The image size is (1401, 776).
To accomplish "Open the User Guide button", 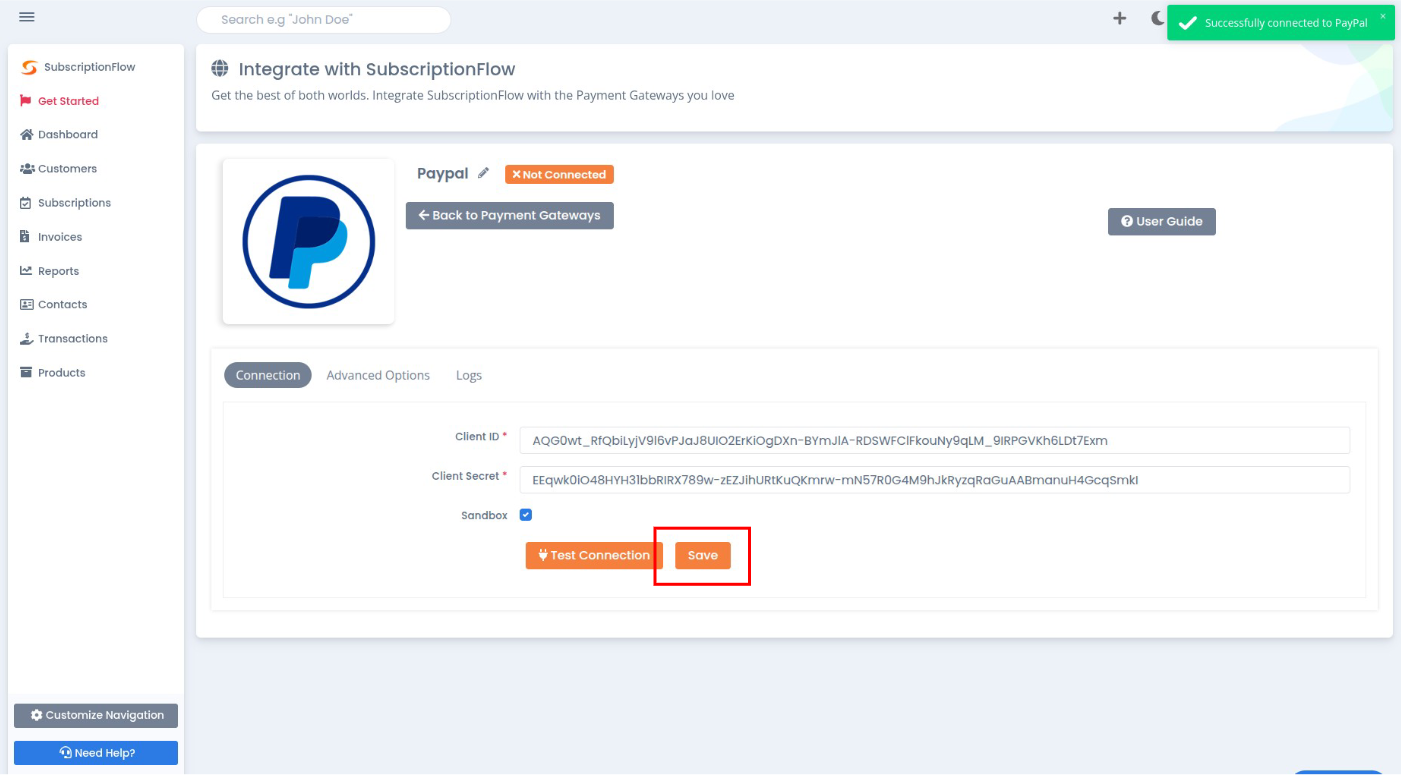I will (1161, 221).
